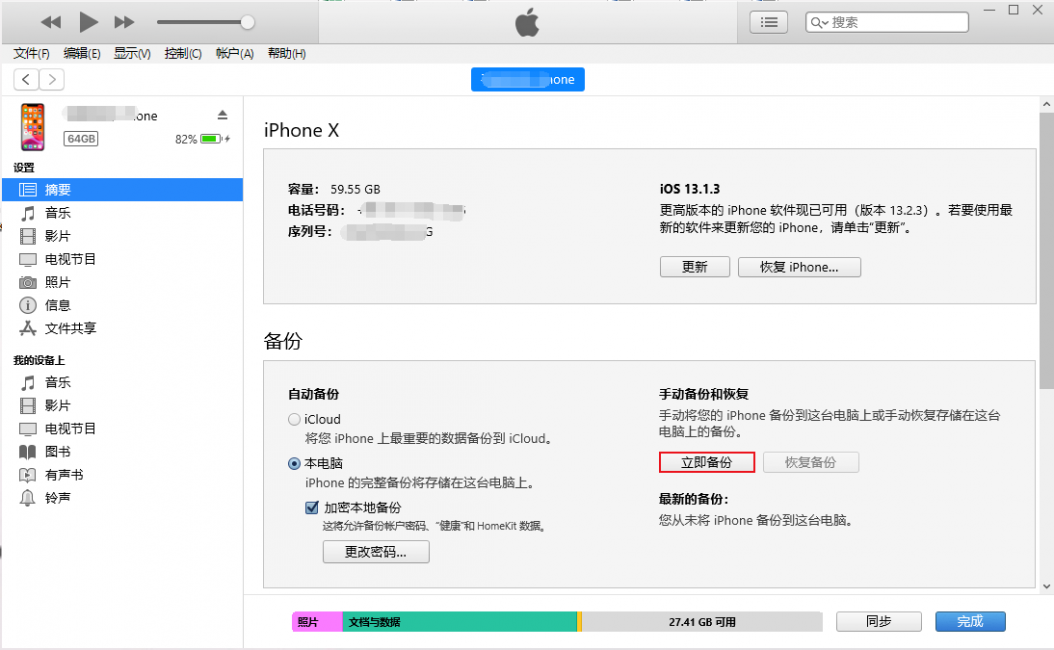Click the 59.55 GB capacity value
Viewport: 1054px width, 650px height.
[x=355, y=190]
